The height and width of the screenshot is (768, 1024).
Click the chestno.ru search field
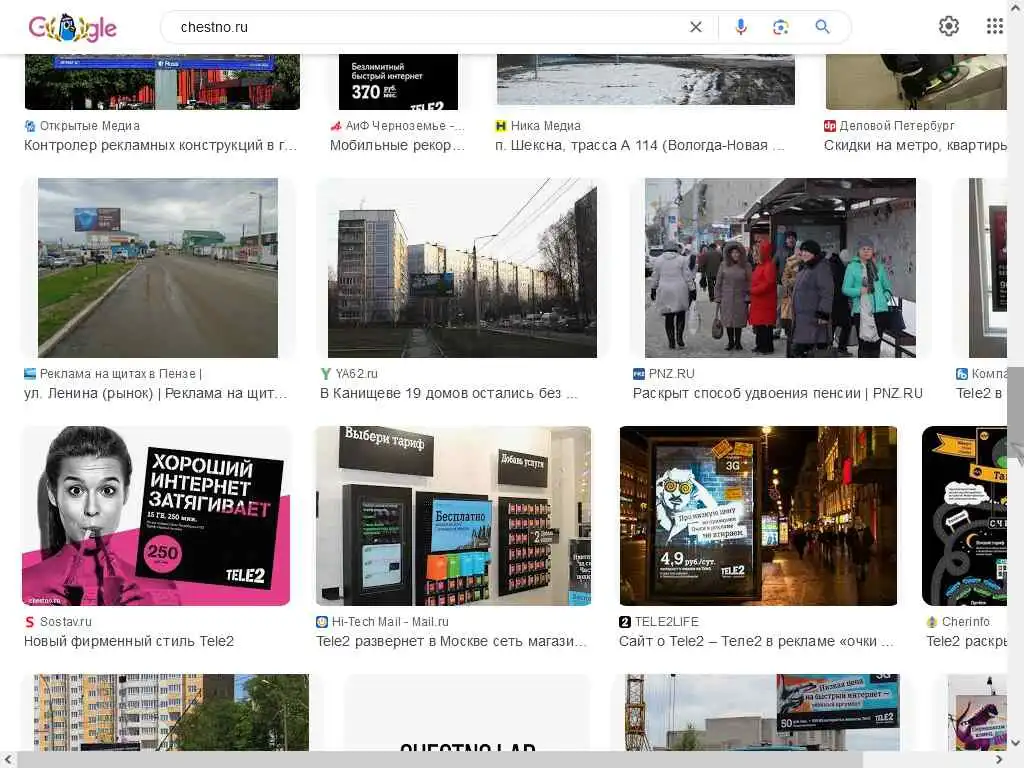(431, 27)
